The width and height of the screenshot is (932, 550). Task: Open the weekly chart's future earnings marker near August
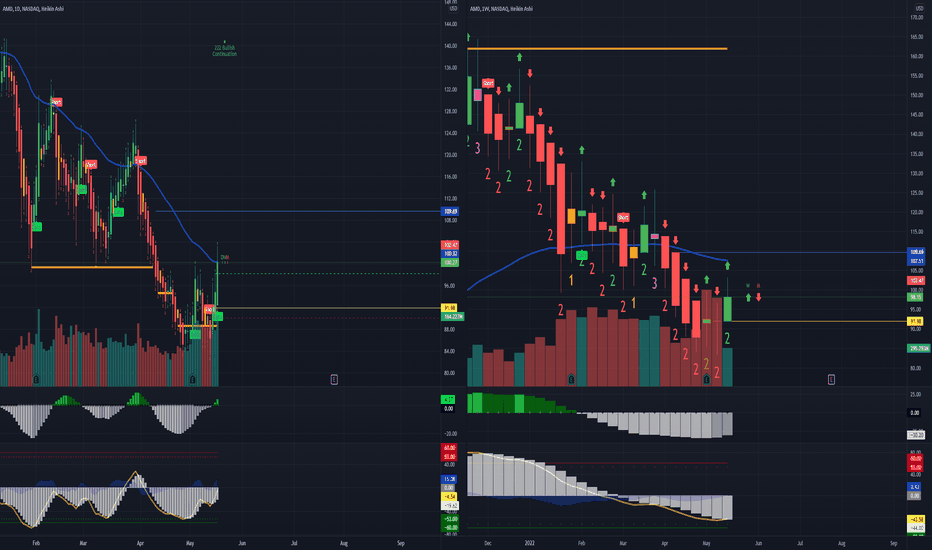[831, 379]
